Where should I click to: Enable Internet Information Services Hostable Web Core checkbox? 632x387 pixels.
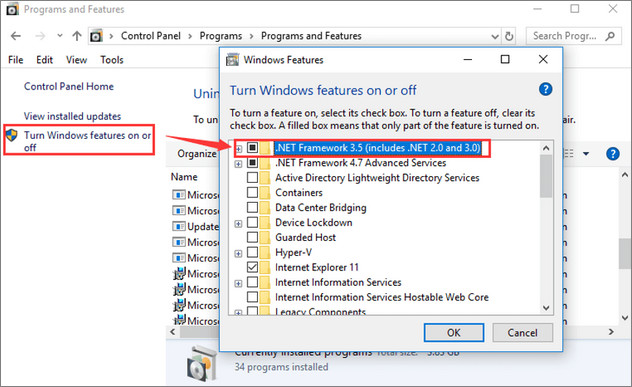[252, 297]
